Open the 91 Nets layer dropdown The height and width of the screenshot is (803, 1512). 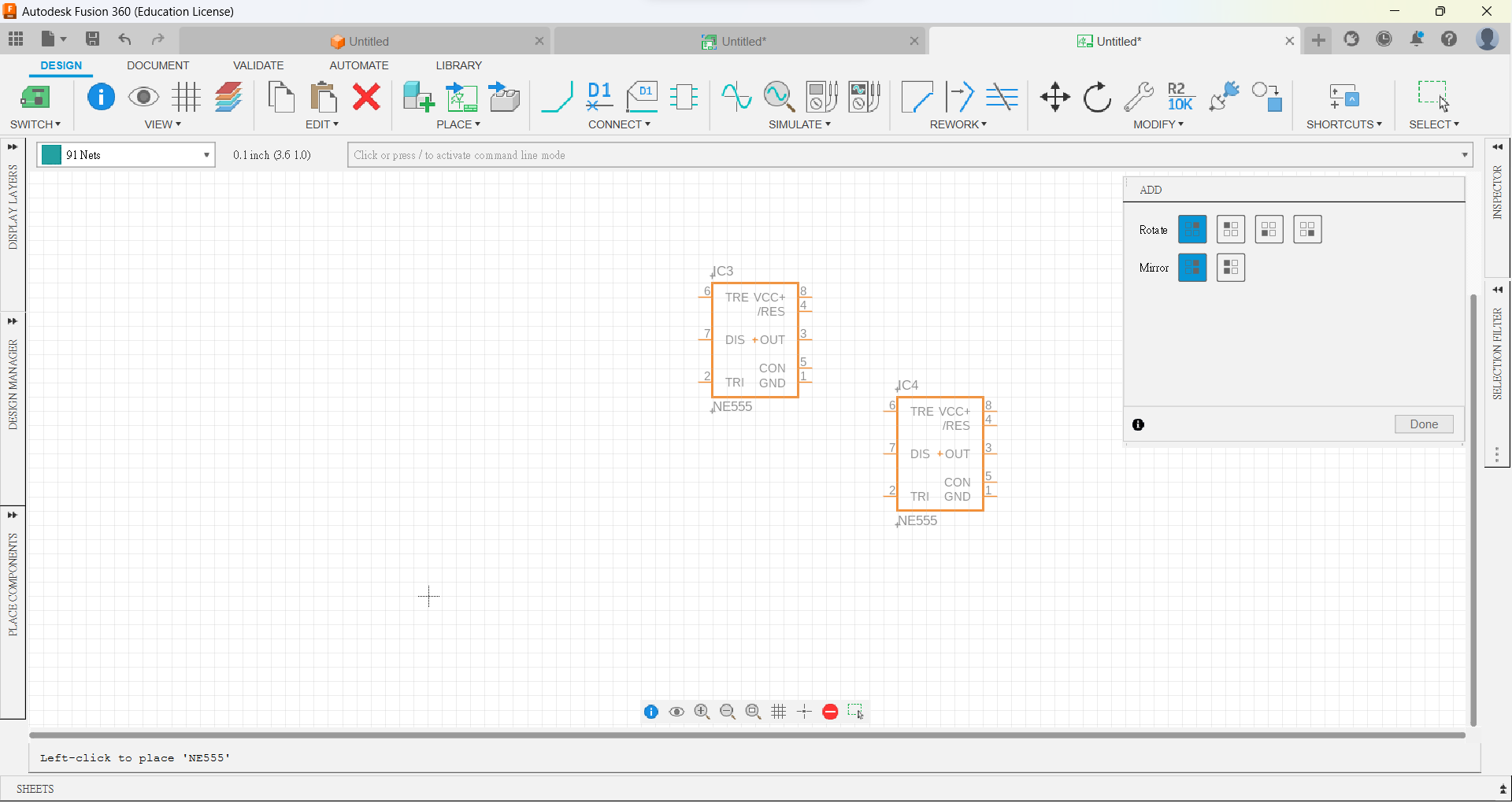tap(206, 155)
